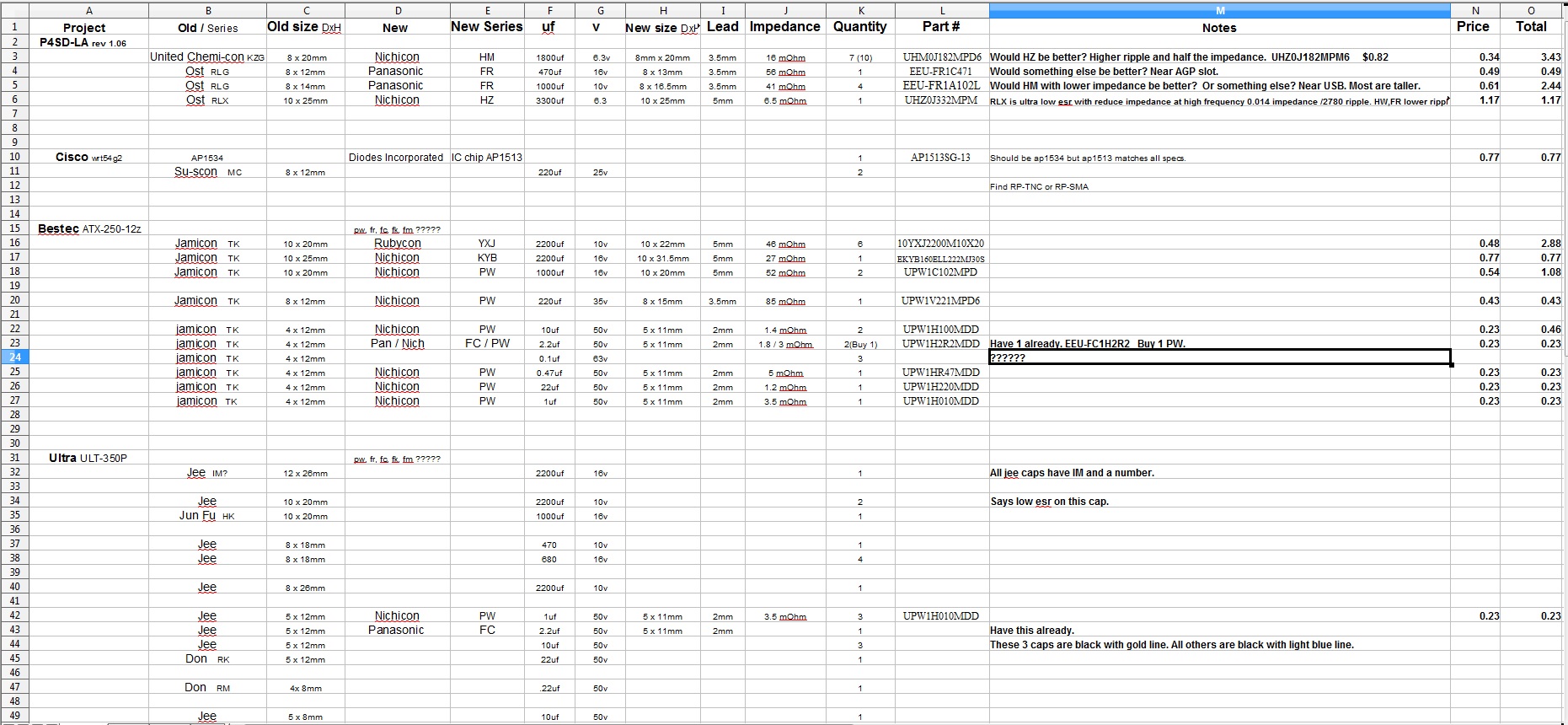Click the 'Notes' heading cell
Viewport: 1568px width, 725px height.
(x=1219, y=28)
